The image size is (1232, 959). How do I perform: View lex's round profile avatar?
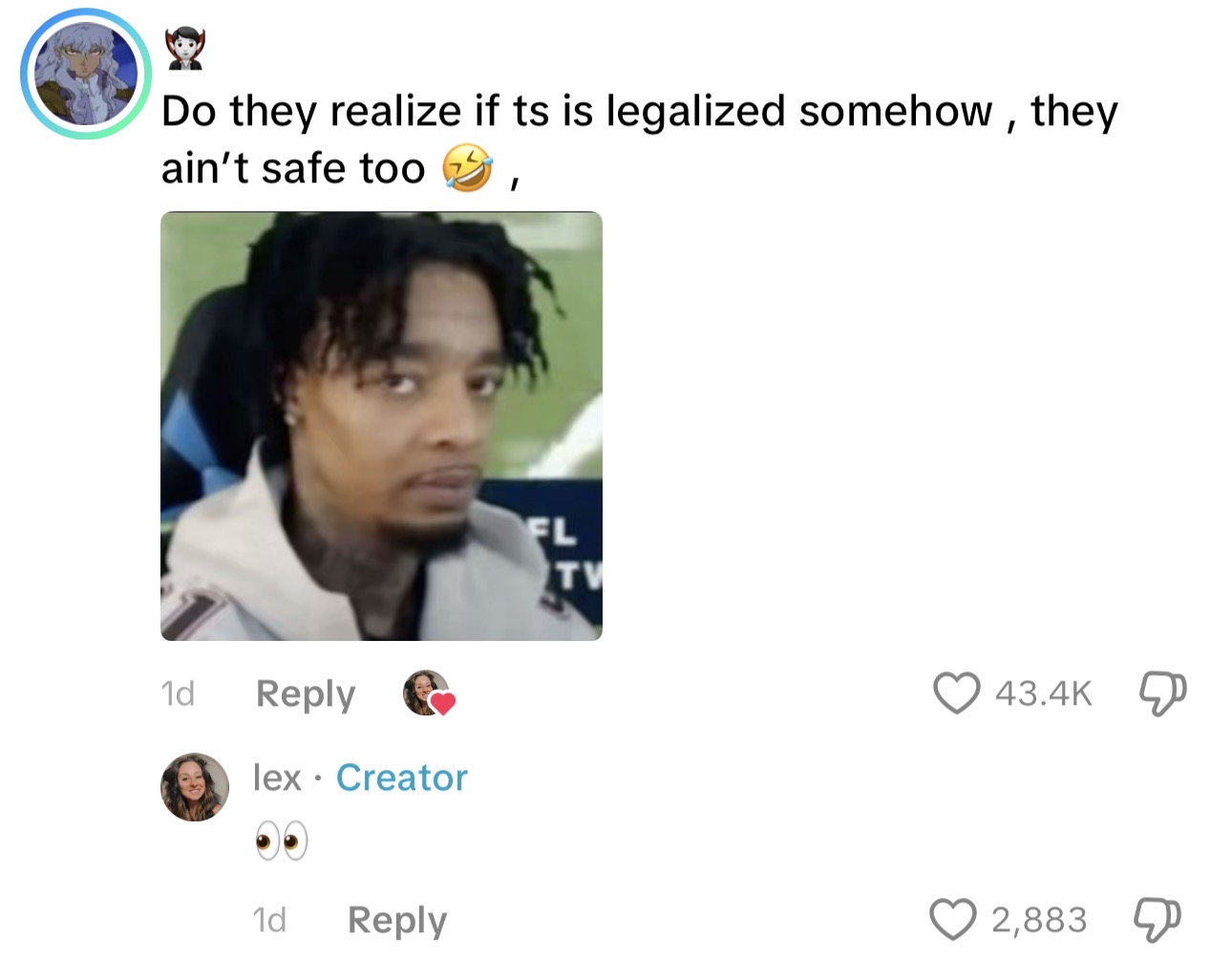[x=195, y=787]
